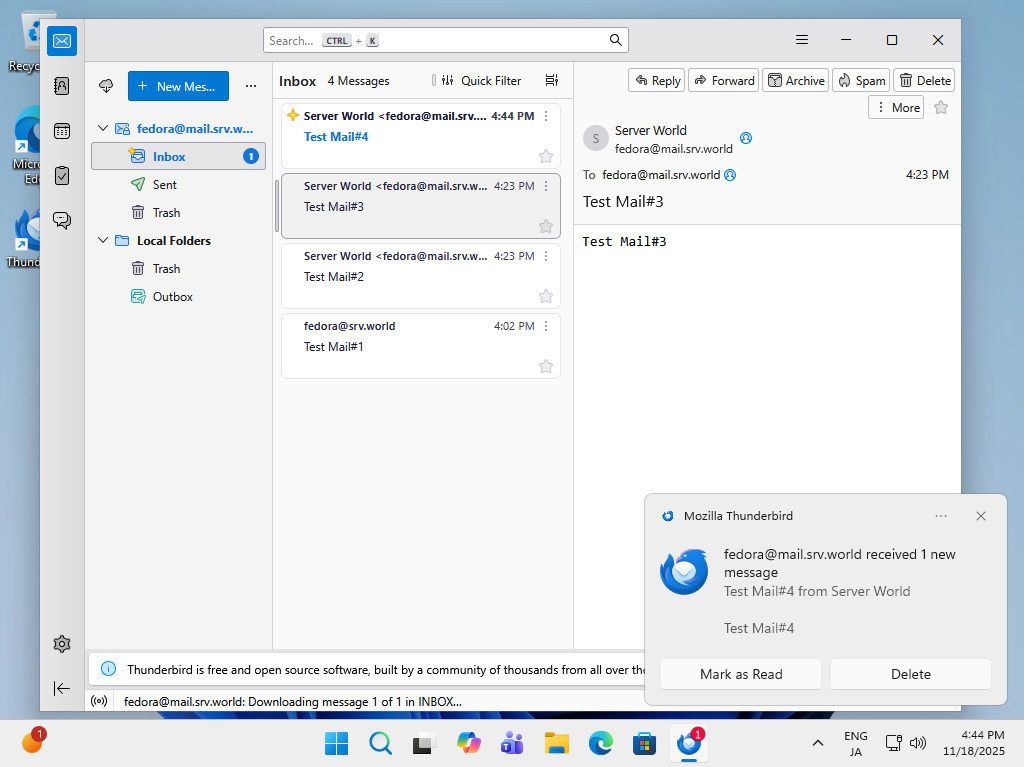Open the Address Book sidebar icon
This screenshot has width=1024, height=767.
point(62,86)
